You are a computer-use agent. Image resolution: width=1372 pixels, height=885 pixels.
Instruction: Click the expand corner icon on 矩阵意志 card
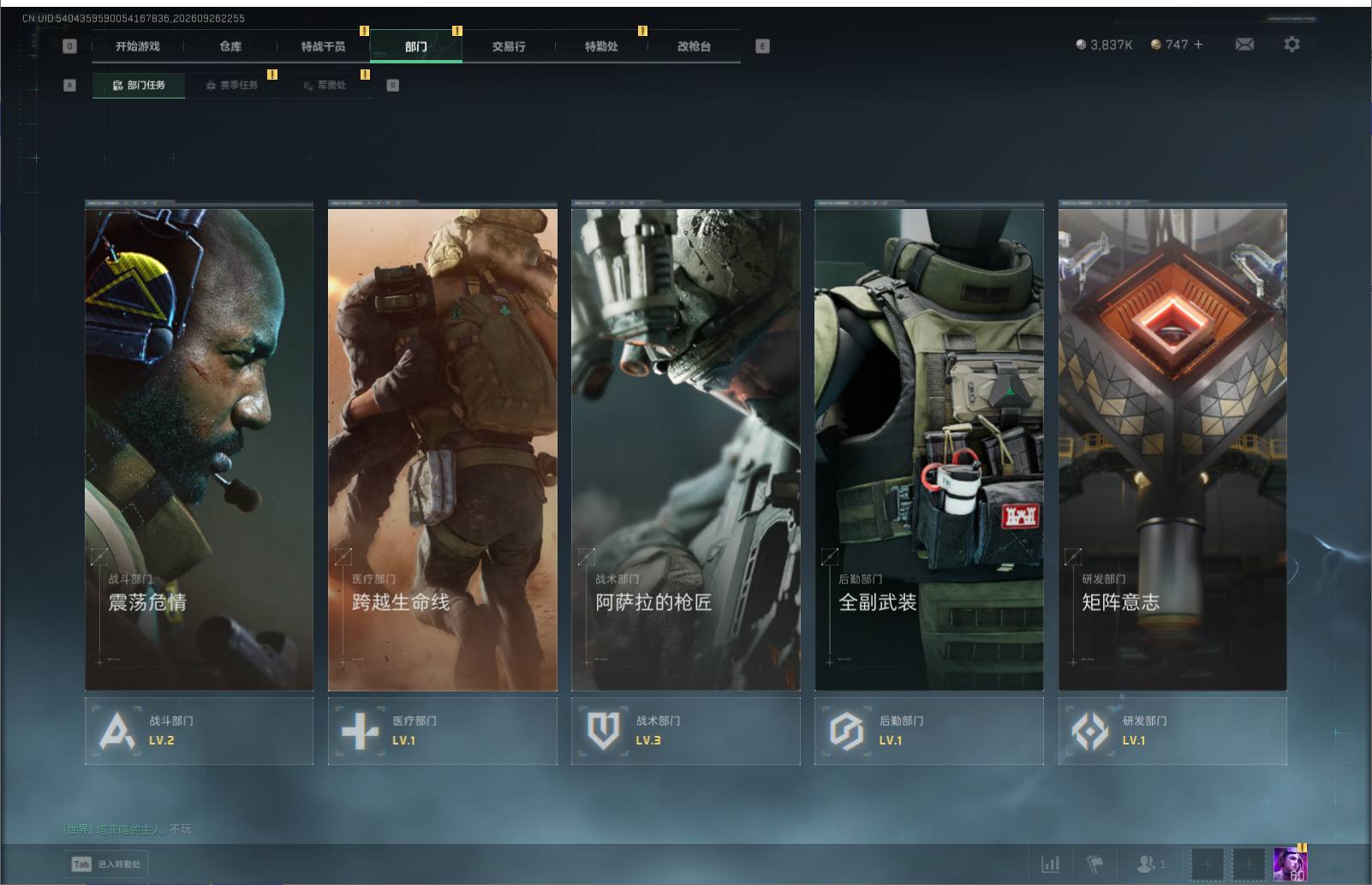tap(1072, 557)
